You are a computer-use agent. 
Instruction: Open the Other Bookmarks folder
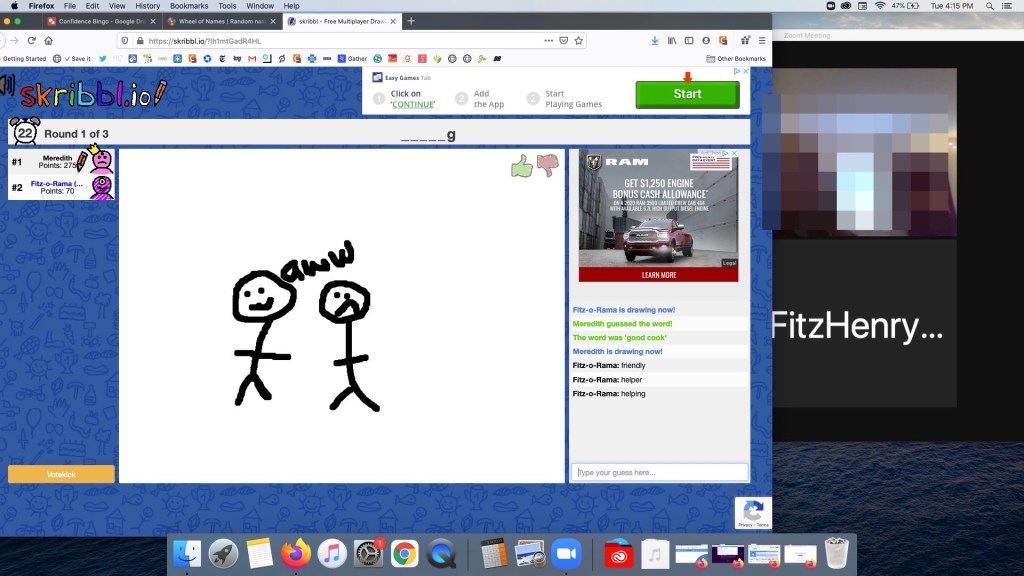(x=736, y=58)
